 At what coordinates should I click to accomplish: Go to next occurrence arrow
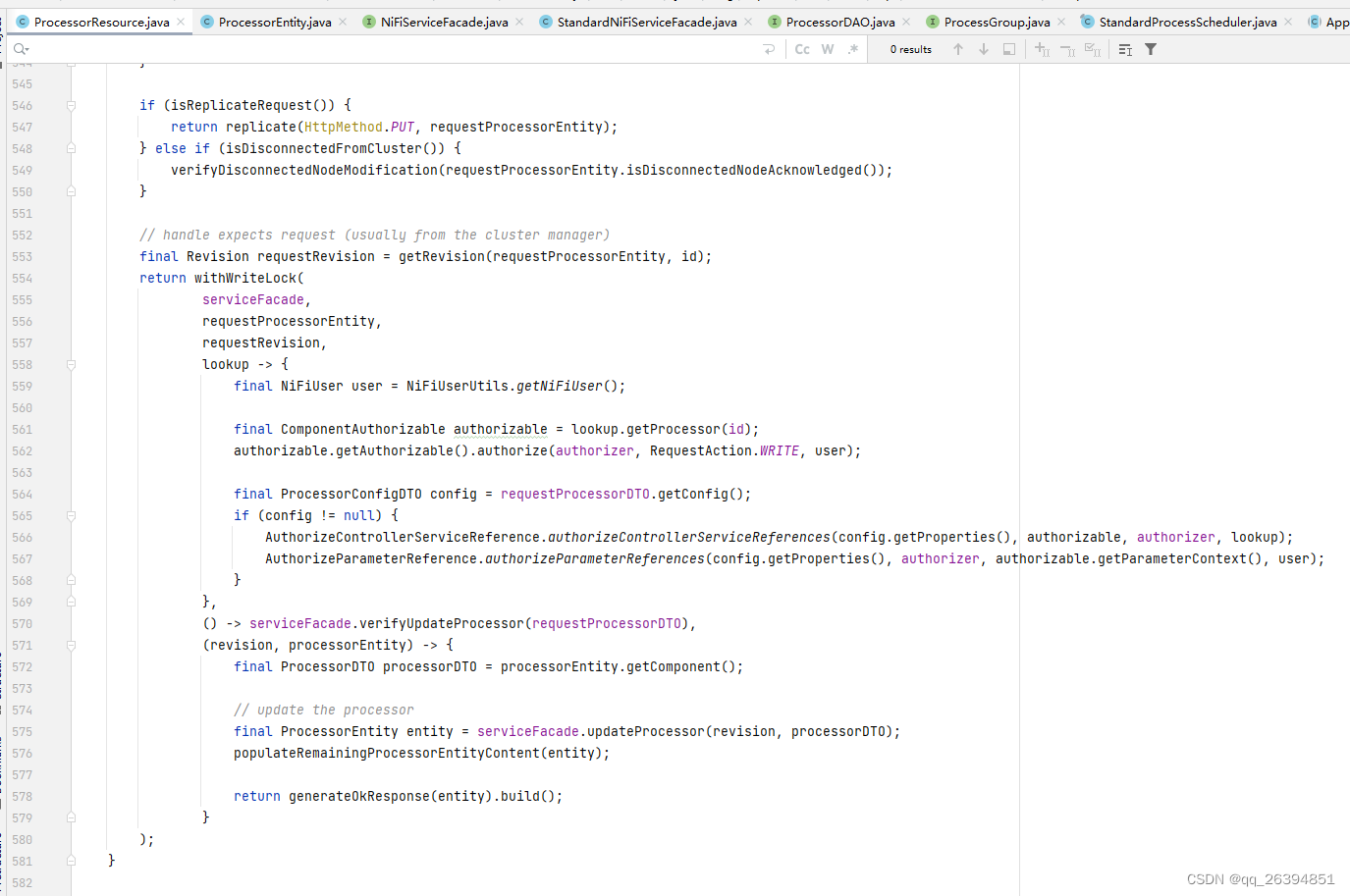tap(984, 49)
